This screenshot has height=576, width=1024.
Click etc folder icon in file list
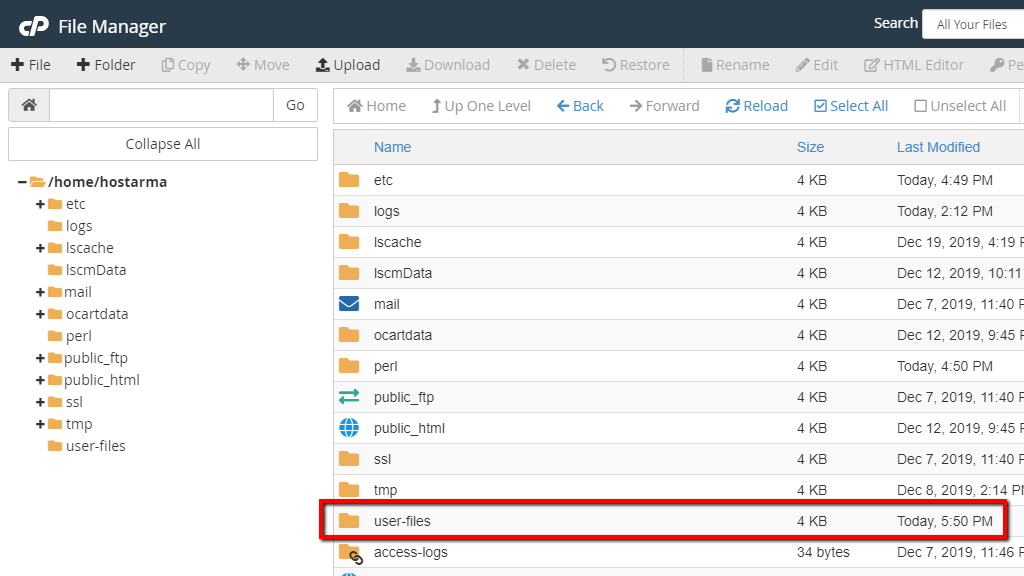[x=349, y=180]
